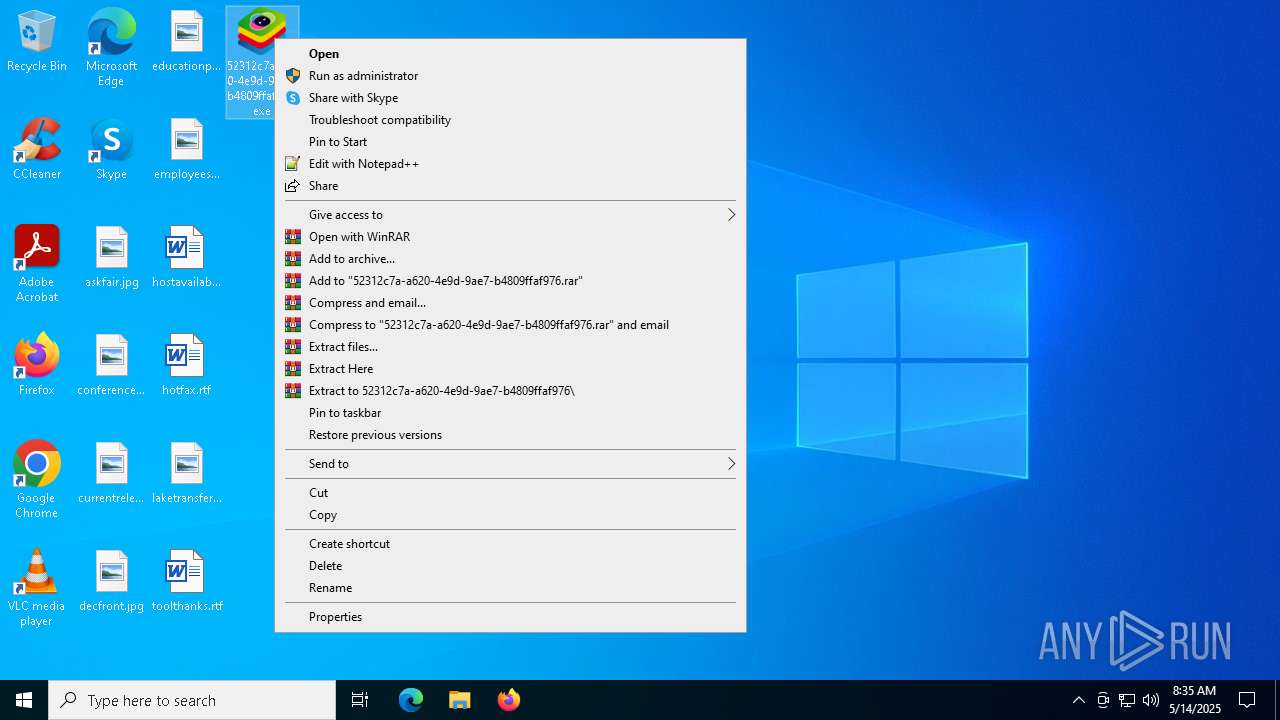Select the hotfax.rtf document icon
Image resolution: width=1280 pixels, height=720 pixels.
tap(187, 366)
